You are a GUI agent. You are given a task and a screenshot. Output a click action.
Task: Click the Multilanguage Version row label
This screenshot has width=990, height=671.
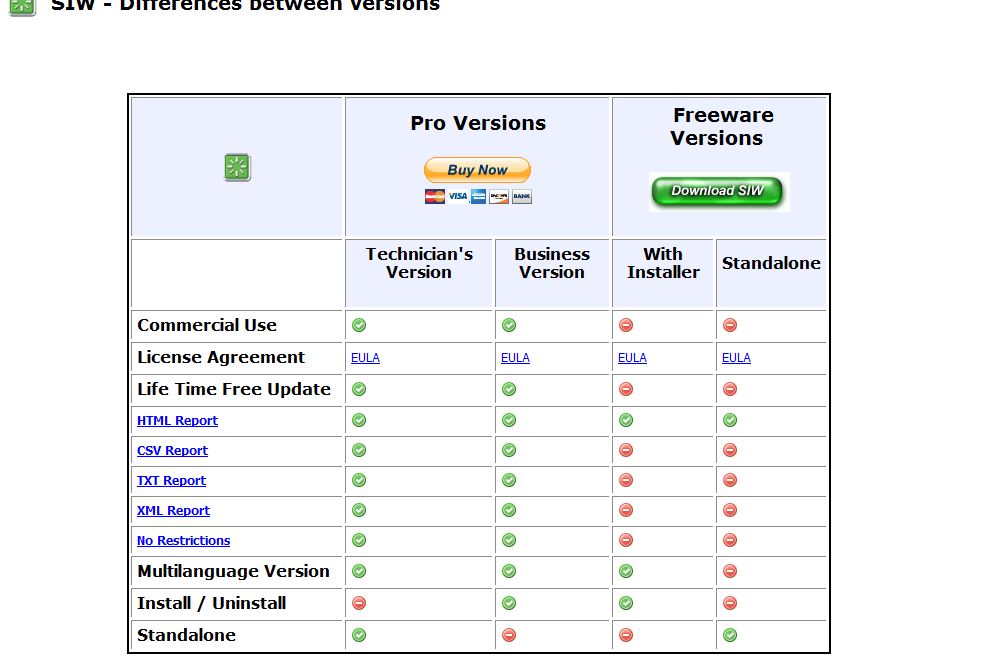[233, 571]
